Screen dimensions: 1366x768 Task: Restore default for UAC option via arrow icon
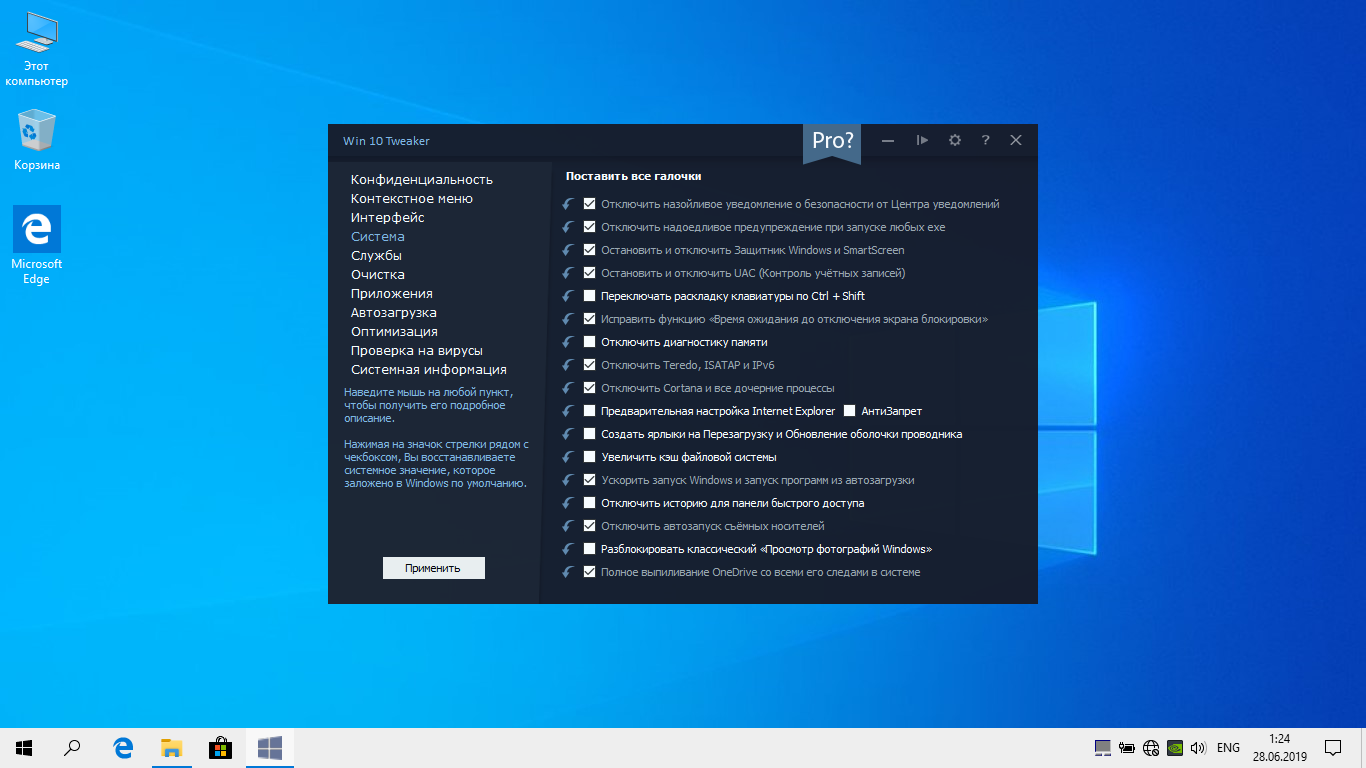[x=568, y=273]
